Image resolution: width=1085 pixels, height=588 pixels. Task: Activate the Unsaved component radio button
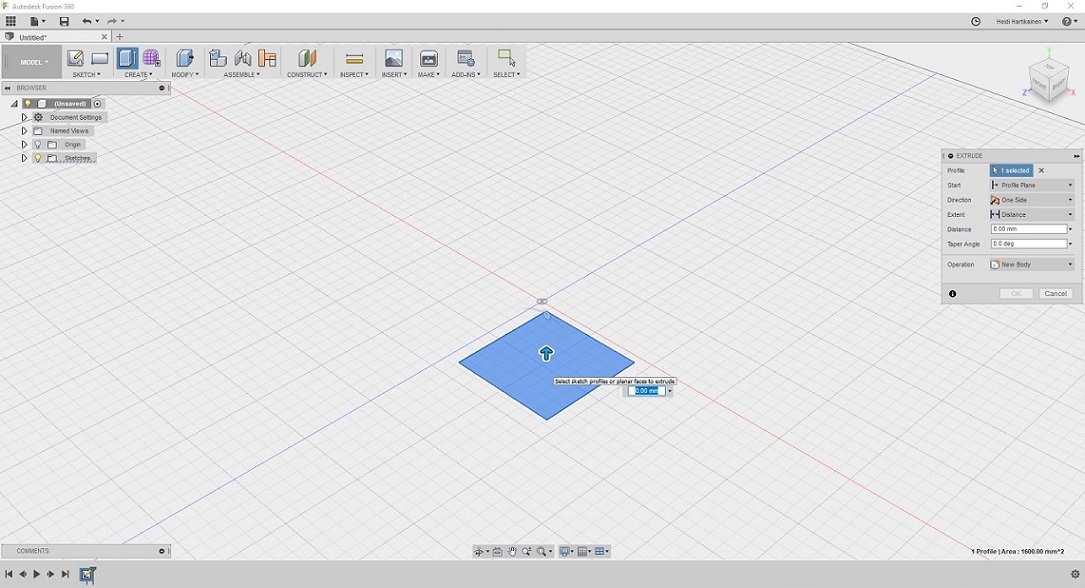click(98, 104)
